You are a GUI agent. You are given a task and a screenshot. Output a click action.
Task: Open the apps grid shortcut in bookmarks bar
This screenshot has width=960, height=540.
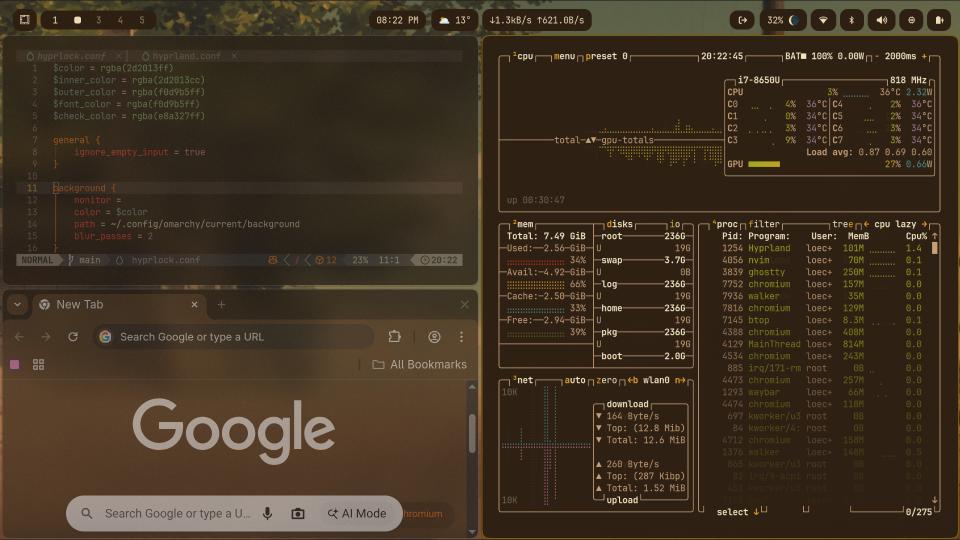click(x=39, y=365)
